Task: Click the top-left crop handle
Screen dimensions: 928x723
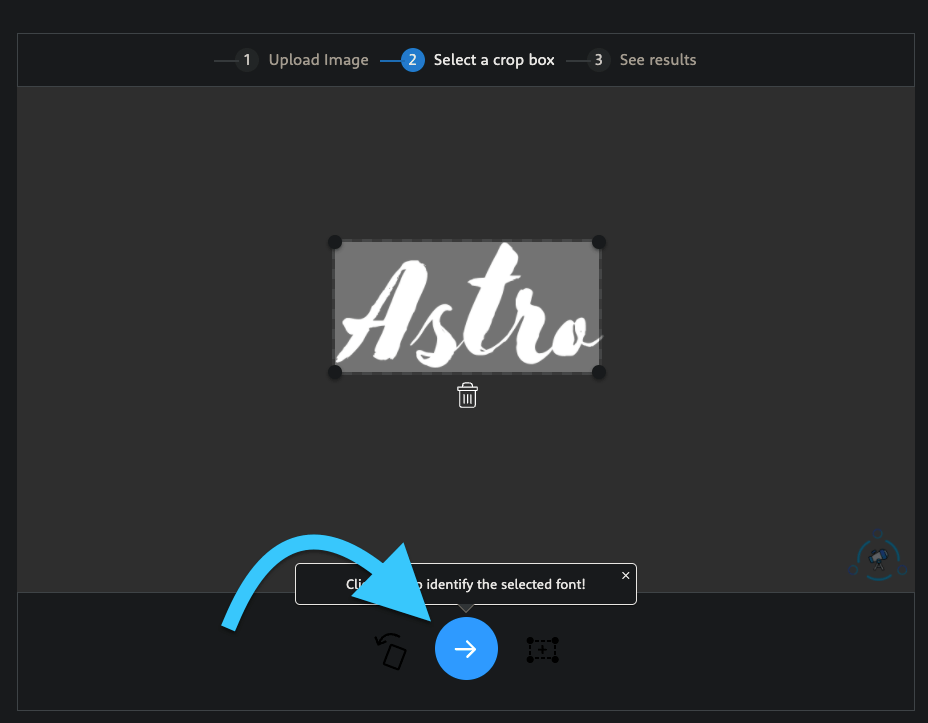Action: coord(335,241)
